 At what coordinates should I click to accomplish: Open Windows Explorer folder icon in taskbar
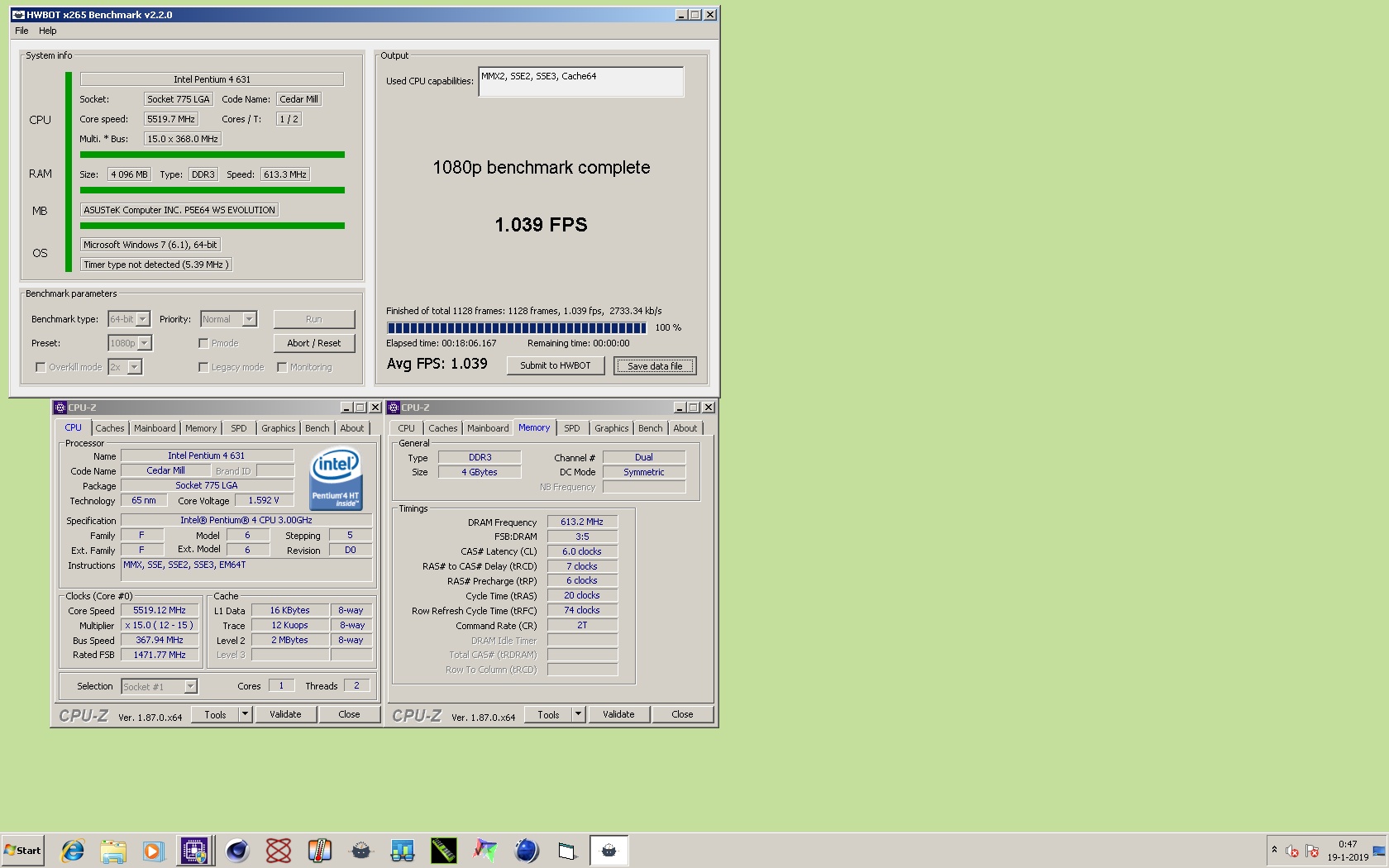click(113, 851)
